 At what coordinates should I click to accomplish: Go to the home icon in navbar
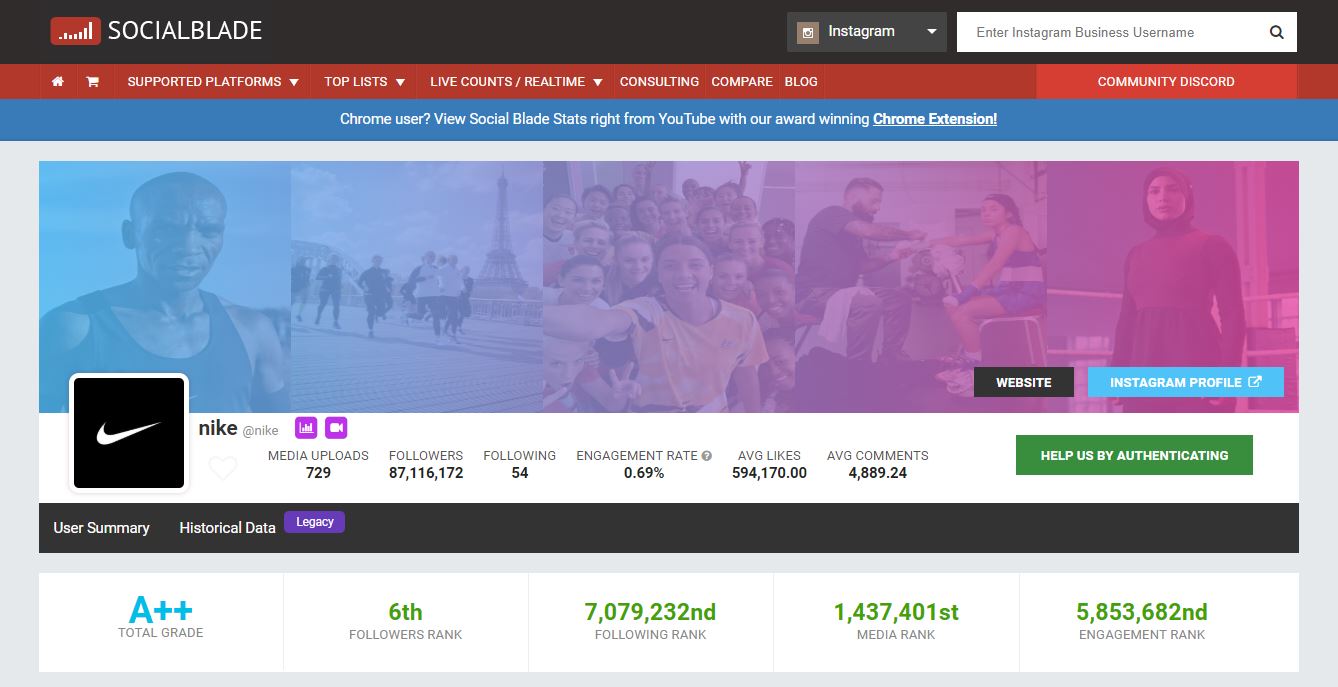pyautogui.click(x=58, y=82)
